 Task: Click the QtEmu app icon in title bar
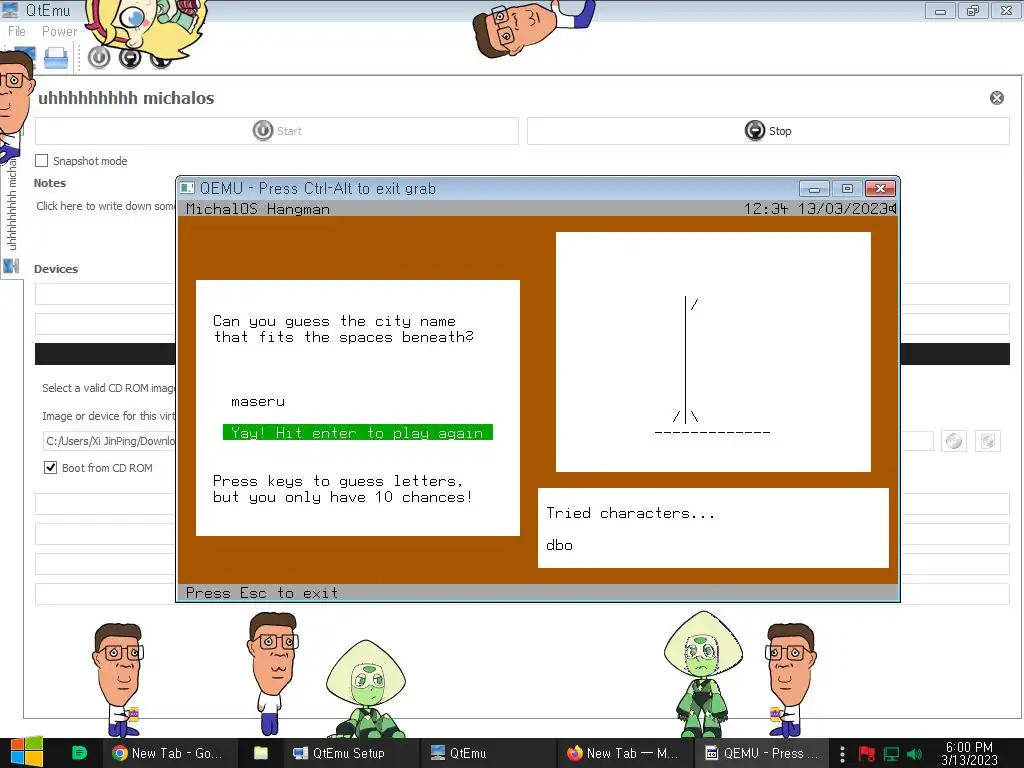10,10
